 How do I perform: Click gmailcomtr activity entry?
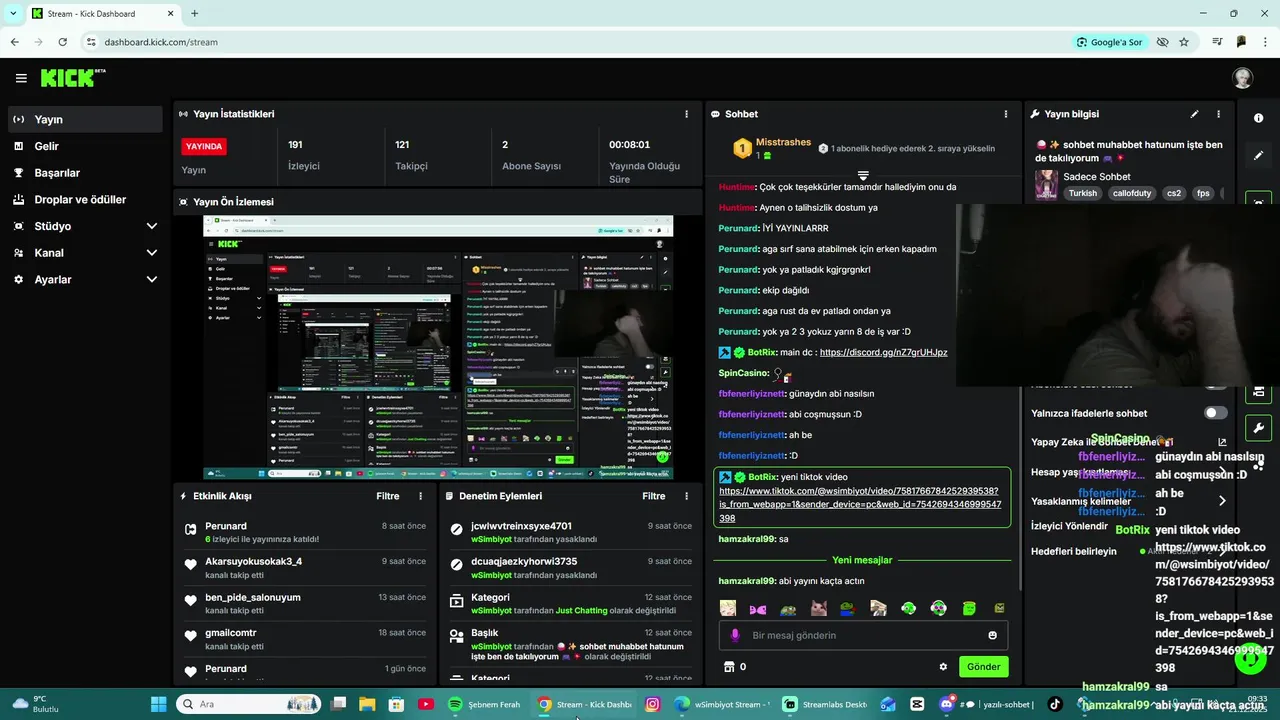tap(230, 633)
